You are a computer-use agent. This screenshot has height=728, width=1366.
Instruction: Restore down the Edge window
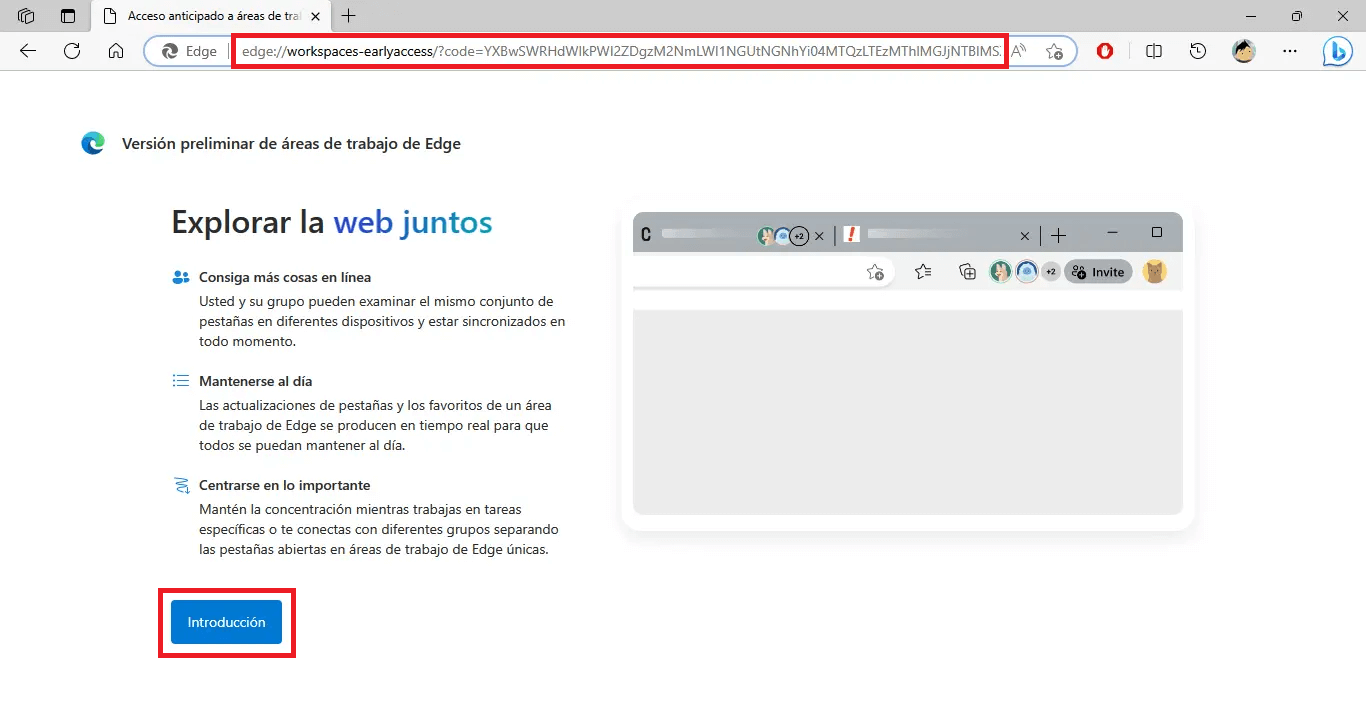pyautogui.click(x=1297, y=16)
